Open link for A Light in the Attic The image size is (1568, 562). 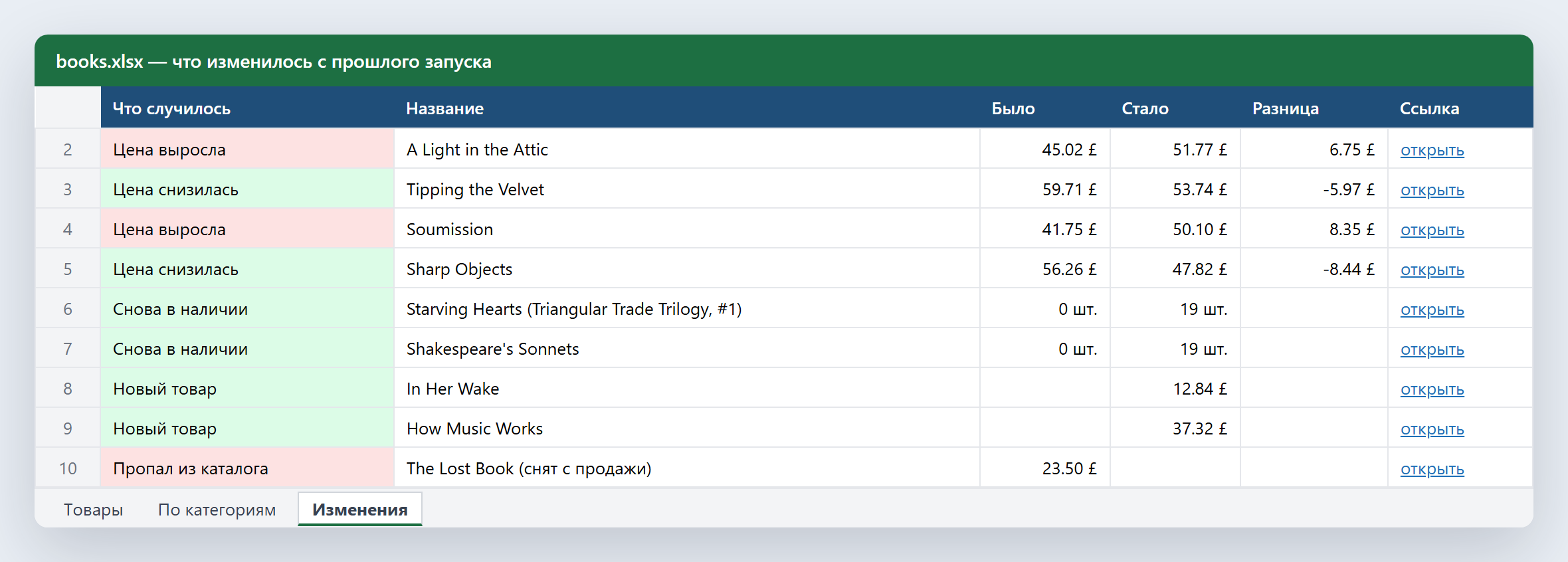coord(1432,150)
